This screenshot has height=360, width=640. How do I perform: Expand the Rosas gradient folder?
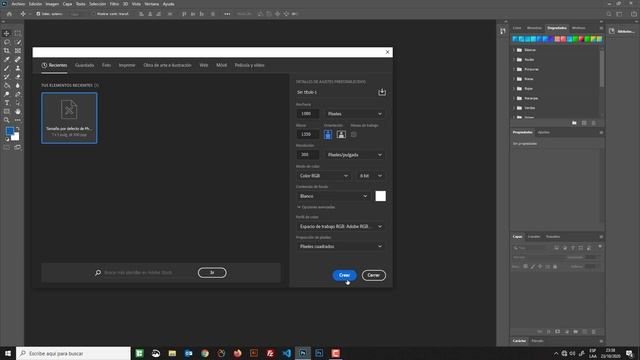point(514,79)
